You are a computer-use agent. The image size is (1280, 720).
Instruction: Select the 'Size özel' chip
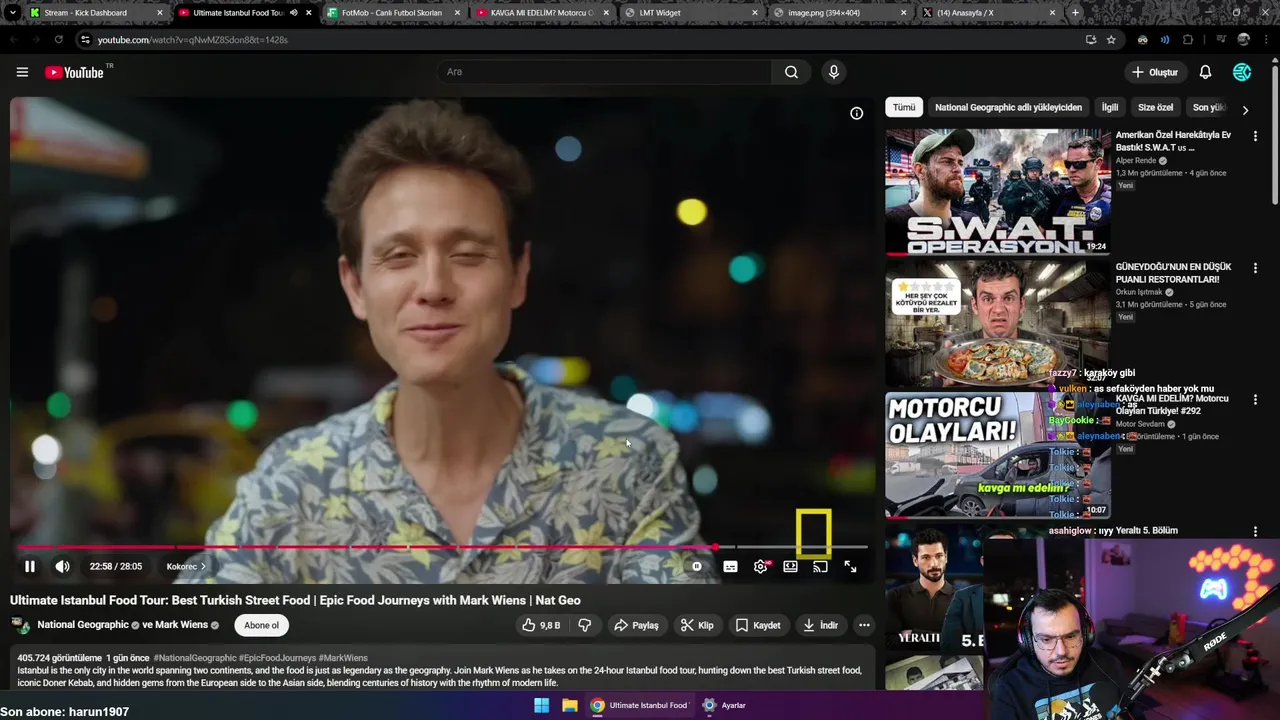tap(1155, 107)
